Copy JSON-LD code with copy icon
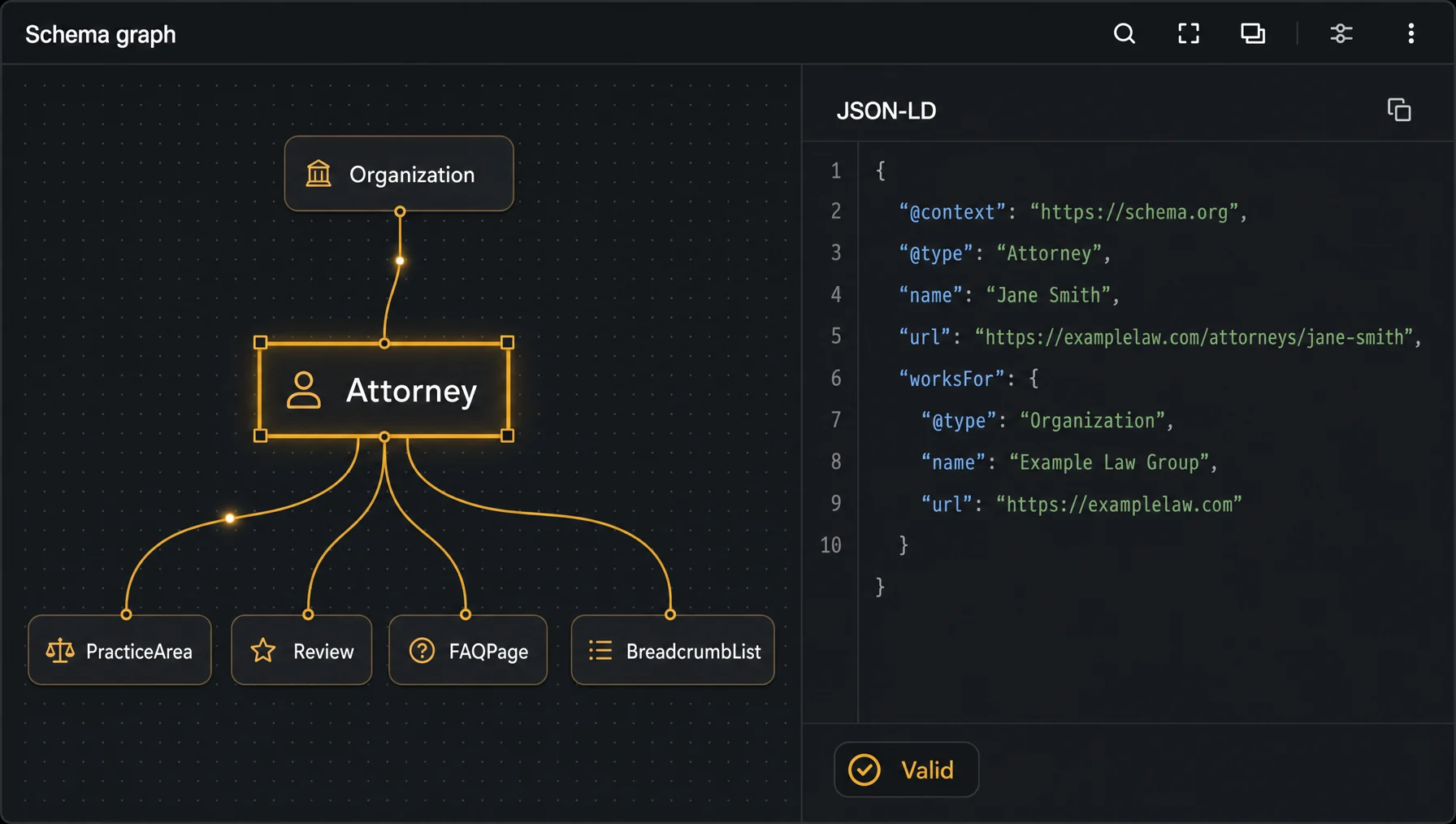Viewport: 1456px width, 824px height. pos(1399,110)
